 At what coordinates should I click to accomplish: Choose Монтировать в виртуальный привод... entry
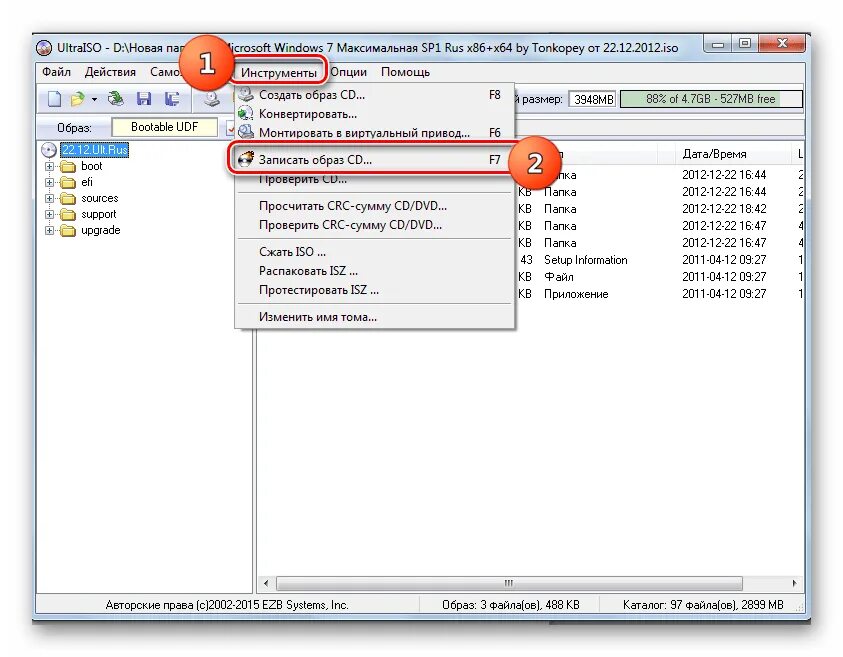pos(375,132)
